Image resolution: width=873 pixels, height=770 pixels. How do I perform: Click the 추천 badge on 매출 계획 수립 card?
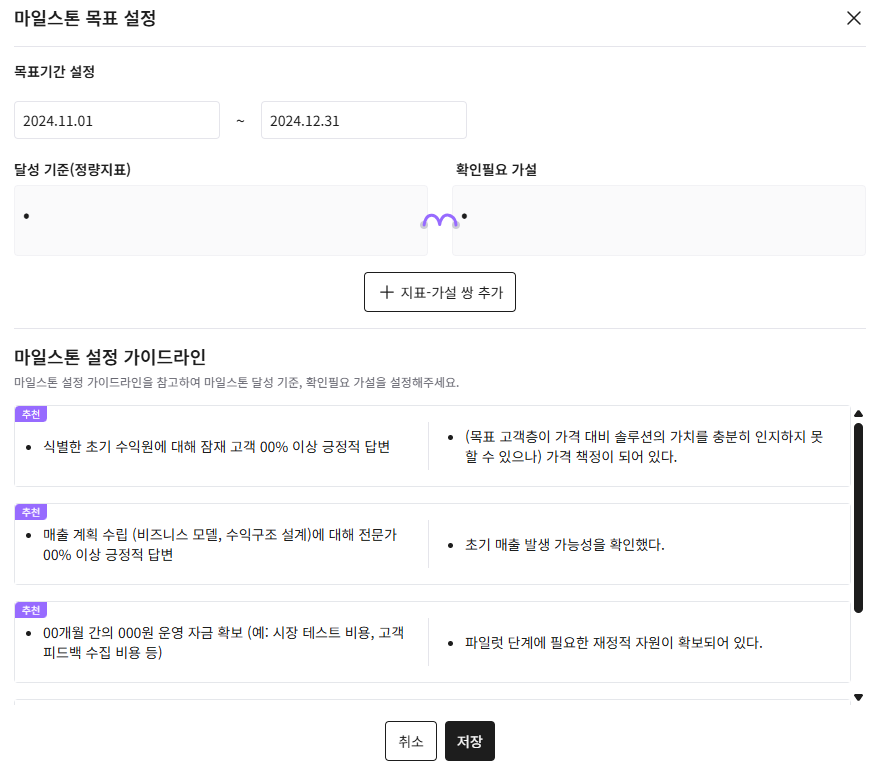[x=31, y=512]
